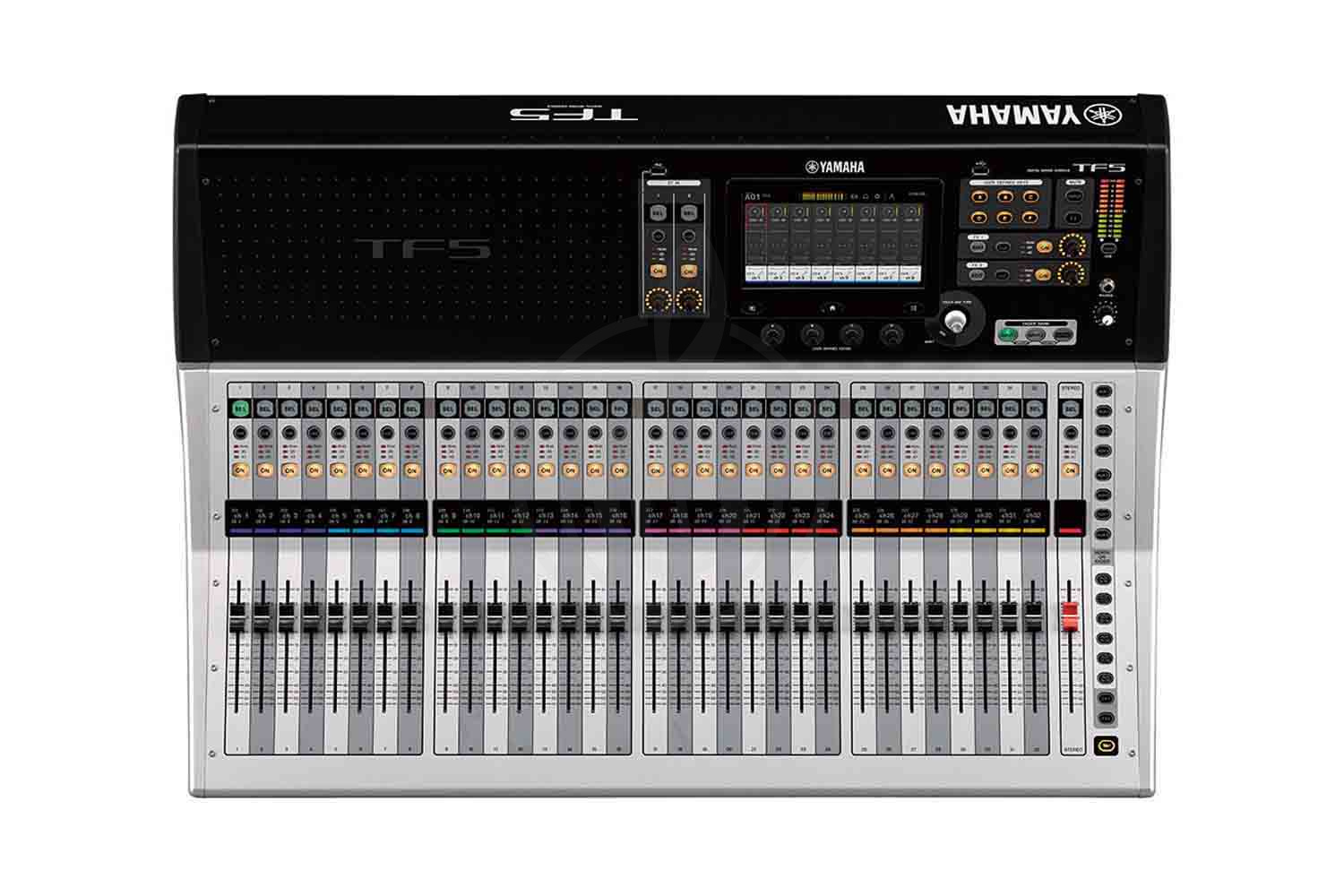
Task: Click the channel 32 fader cap
Action: pos(1034,610)
